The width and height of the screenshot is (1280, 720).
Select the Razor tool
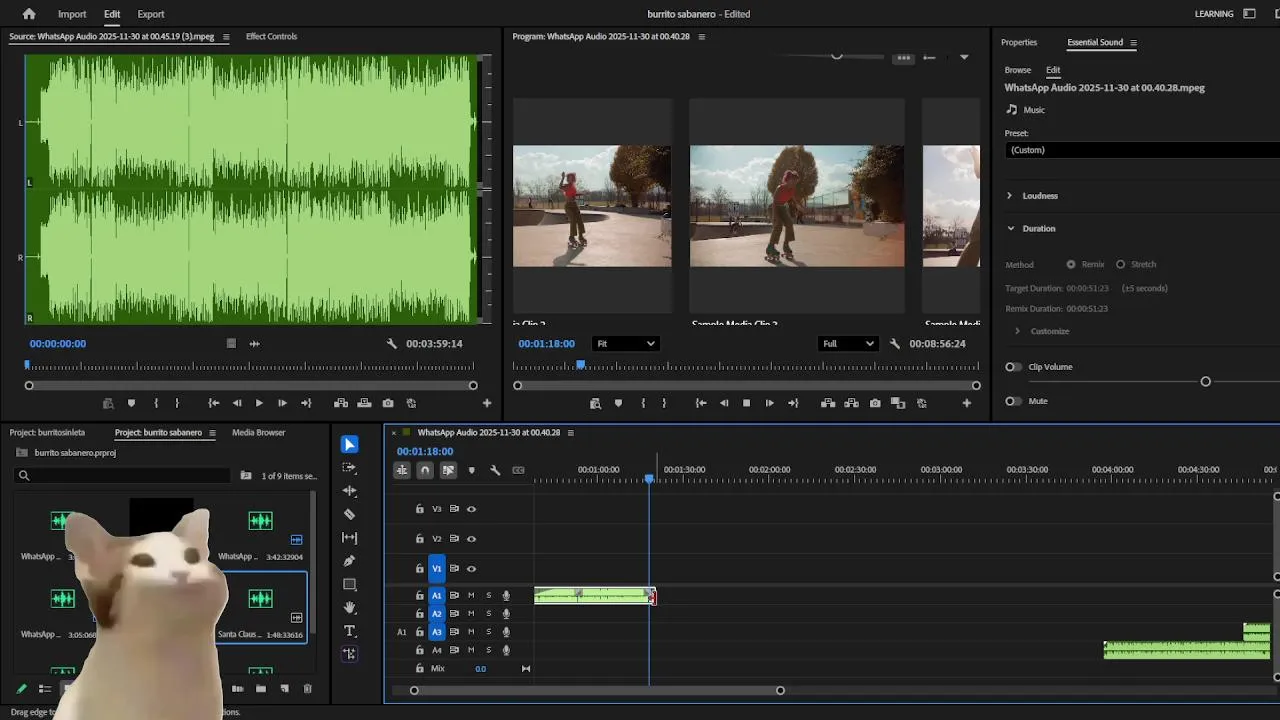point(349,514)
